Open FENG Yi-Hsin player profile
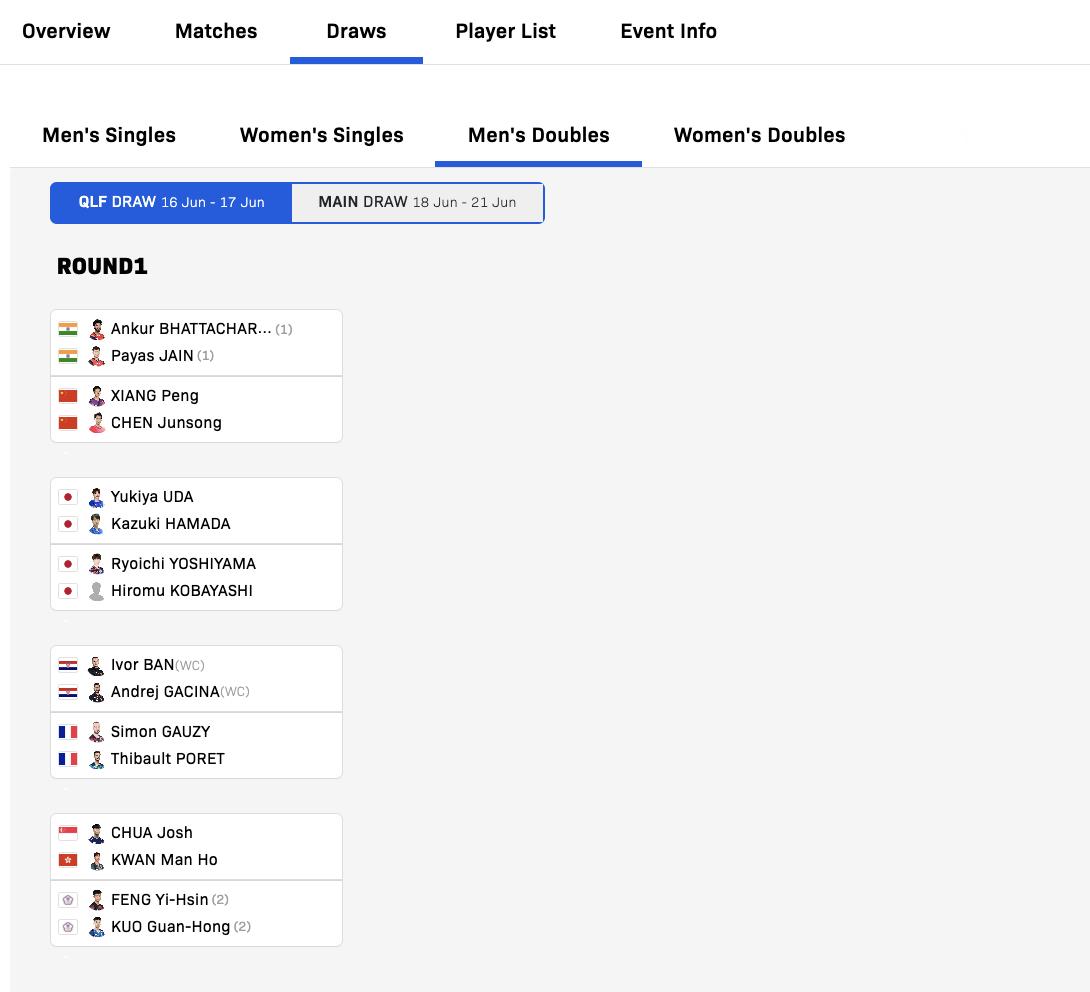Viewport: 1090px width, 992px height. [160, 900]
